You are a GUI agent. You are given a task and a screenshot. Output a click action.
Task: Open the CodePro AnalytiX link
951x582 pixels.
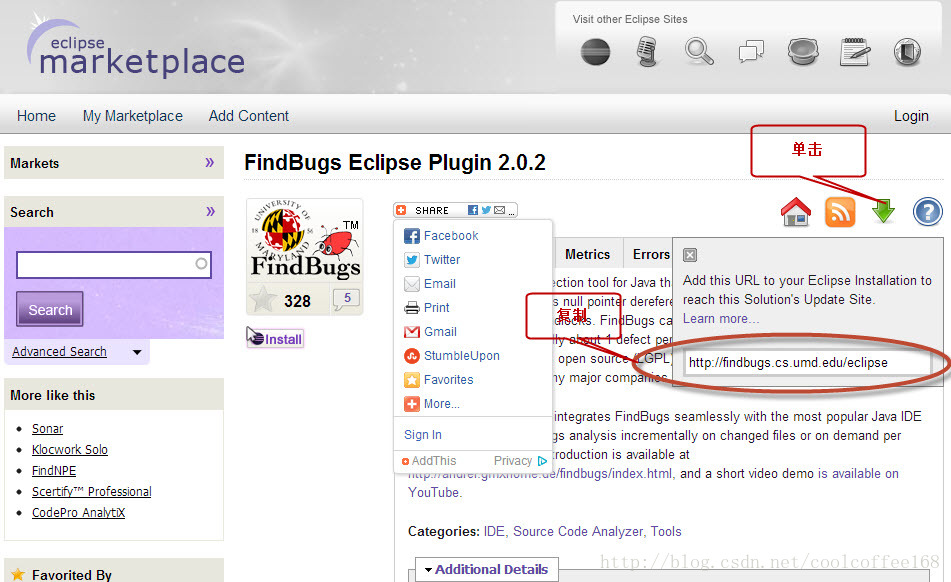tap(78, 513)
